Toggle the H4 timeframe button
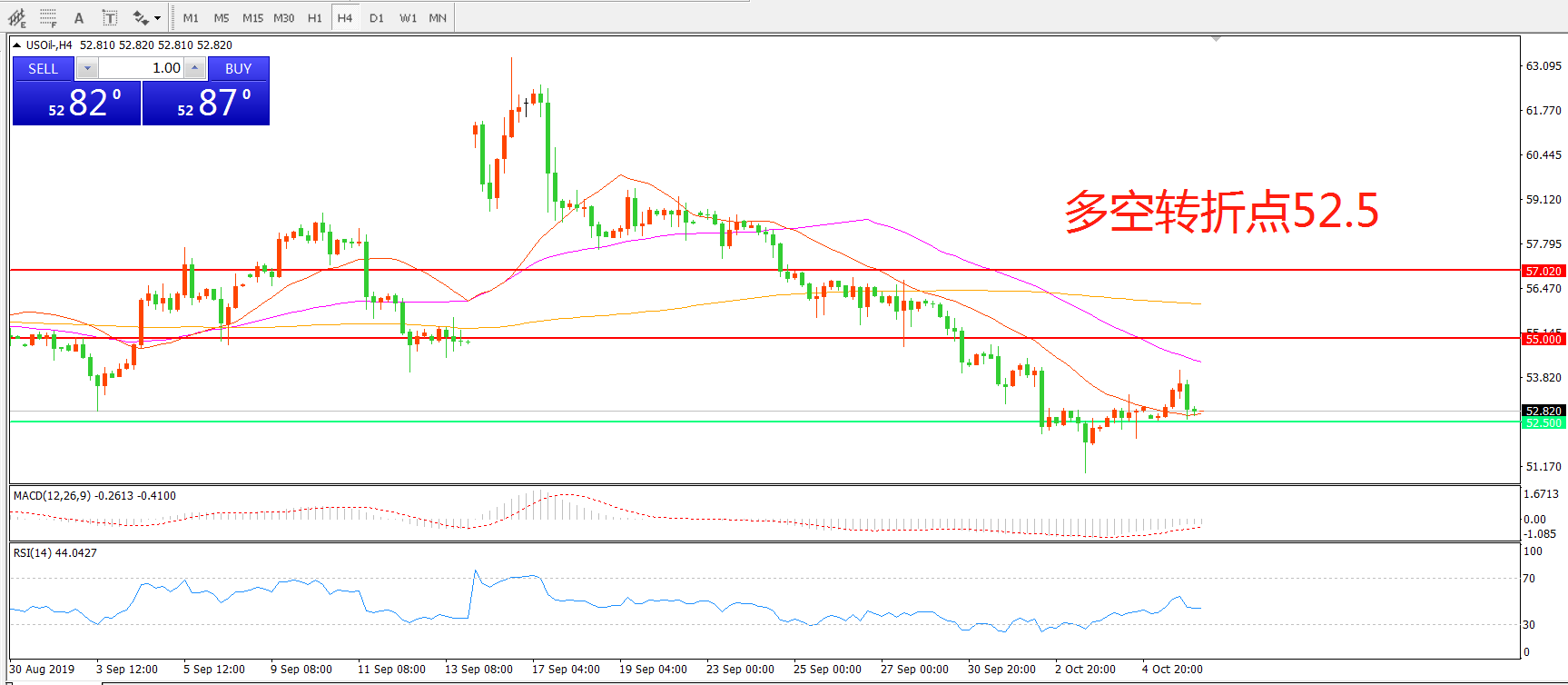 [x=345, y=17]
